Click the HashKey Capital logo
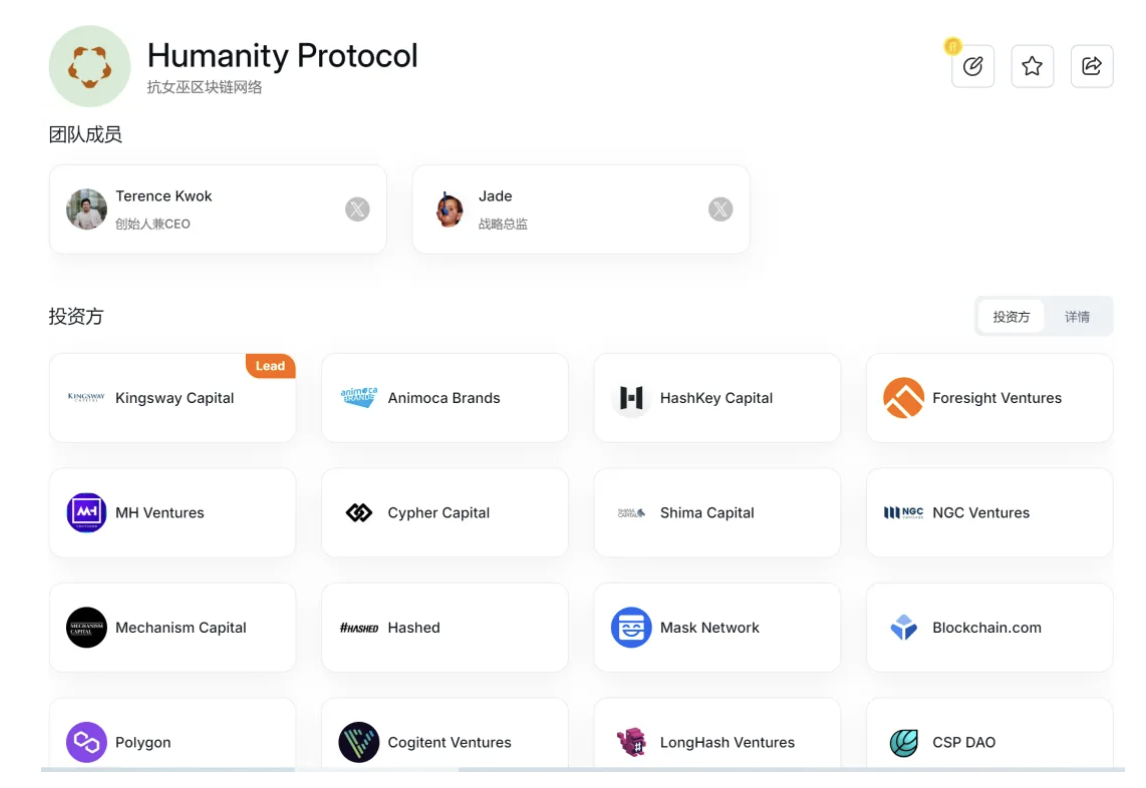Image resolution: width=1146 pixels, height=788 pixels. (631, 398)
